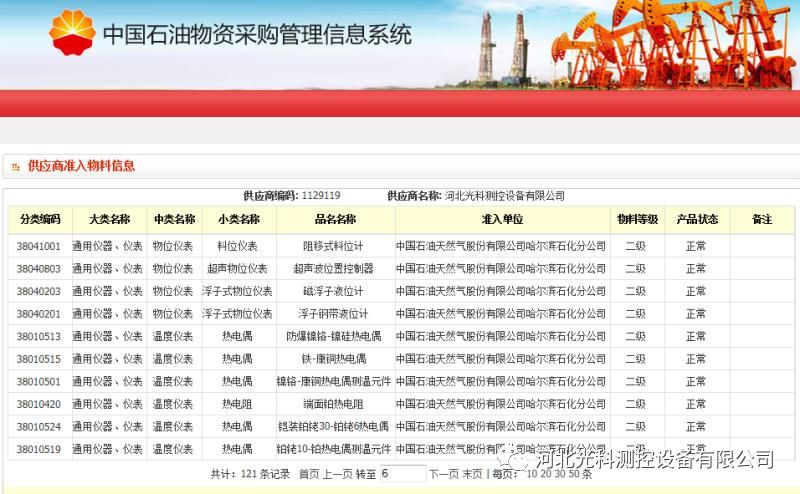Click subcategory cell 超声物位仪表
800x494 pixels.
tap(237, 269)
